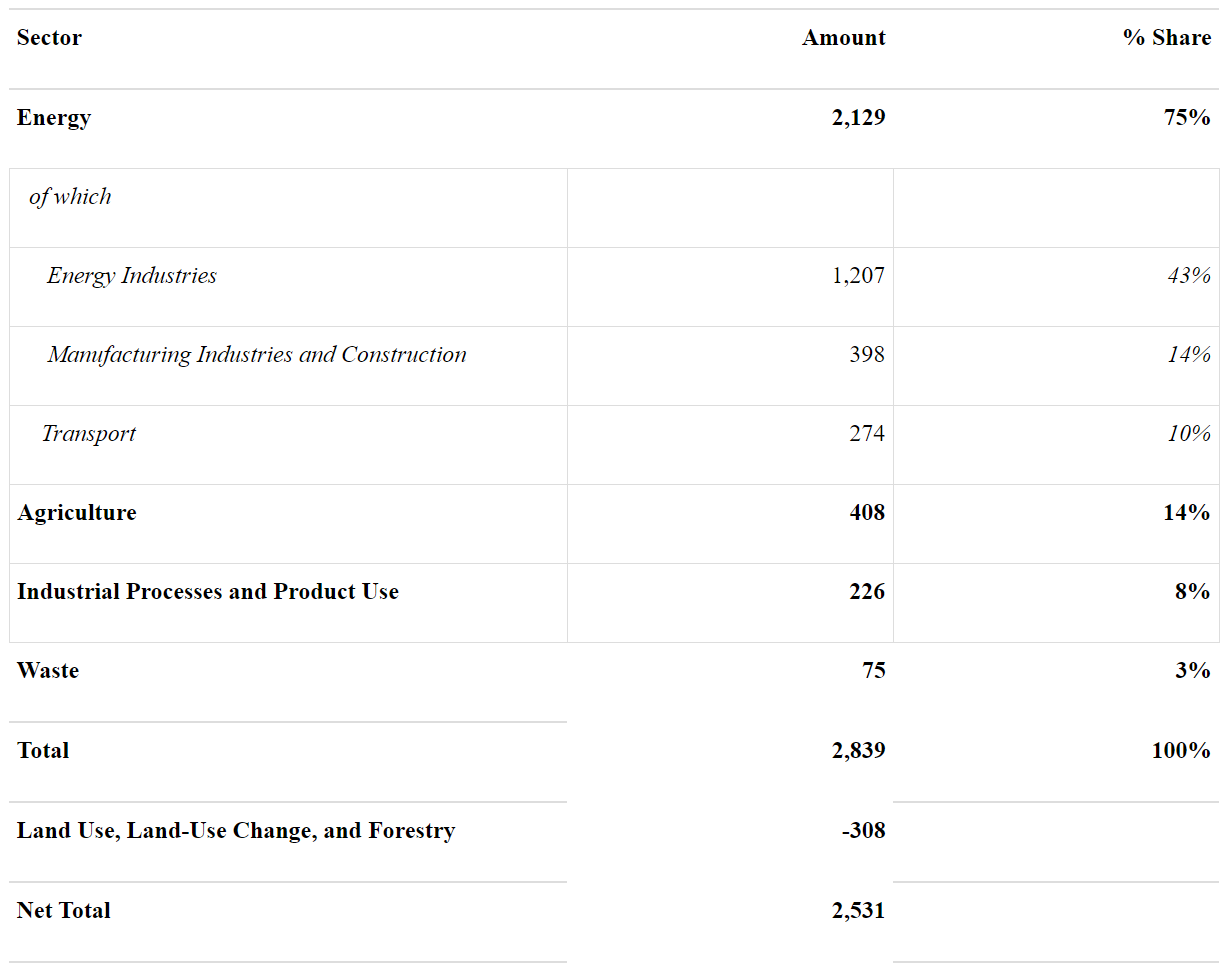Image resolution: width=1231 pixels, height=972 pixels.
Task: Select the % Share column header
Action: [1167, 38]
